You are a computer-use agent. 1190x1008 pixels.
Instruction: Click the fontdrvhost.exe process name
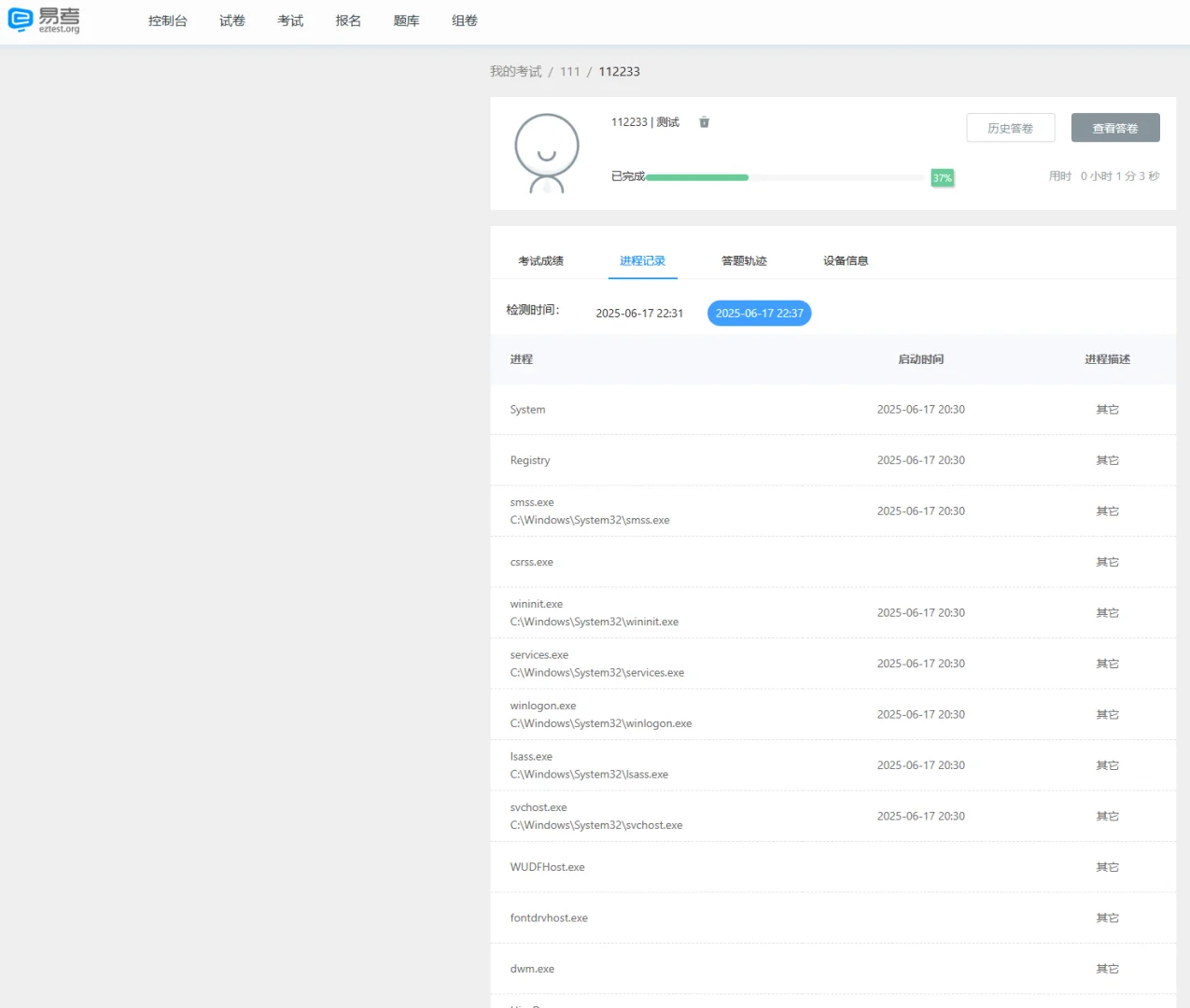tap(549, 918)
